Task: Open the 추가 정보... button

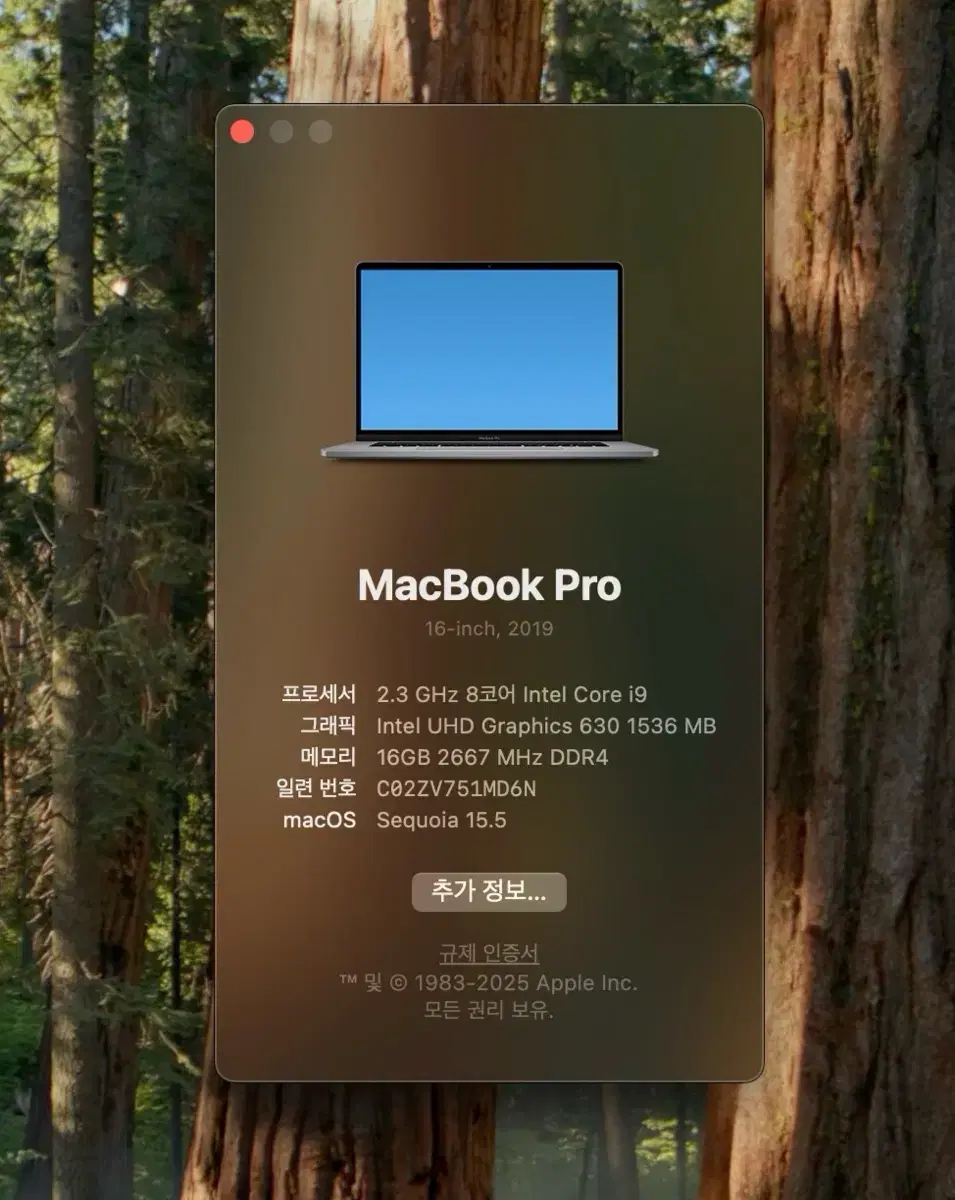Action: click(x=489, y=892)
